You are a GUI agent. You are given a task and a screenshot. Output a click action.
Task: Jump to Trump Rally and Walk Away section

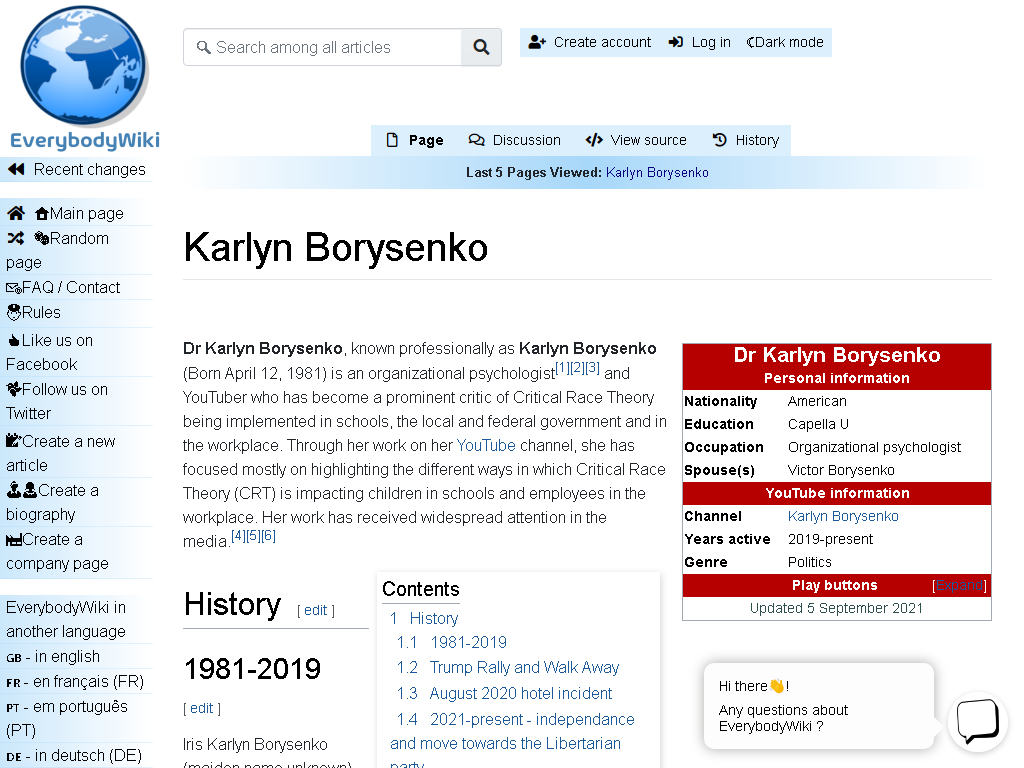pos(524,667)
